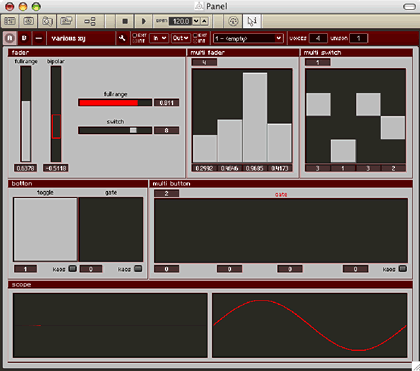Click the 120.0 bpm tempo field
The width and height of the screenshot is (420, 371).
180,21
